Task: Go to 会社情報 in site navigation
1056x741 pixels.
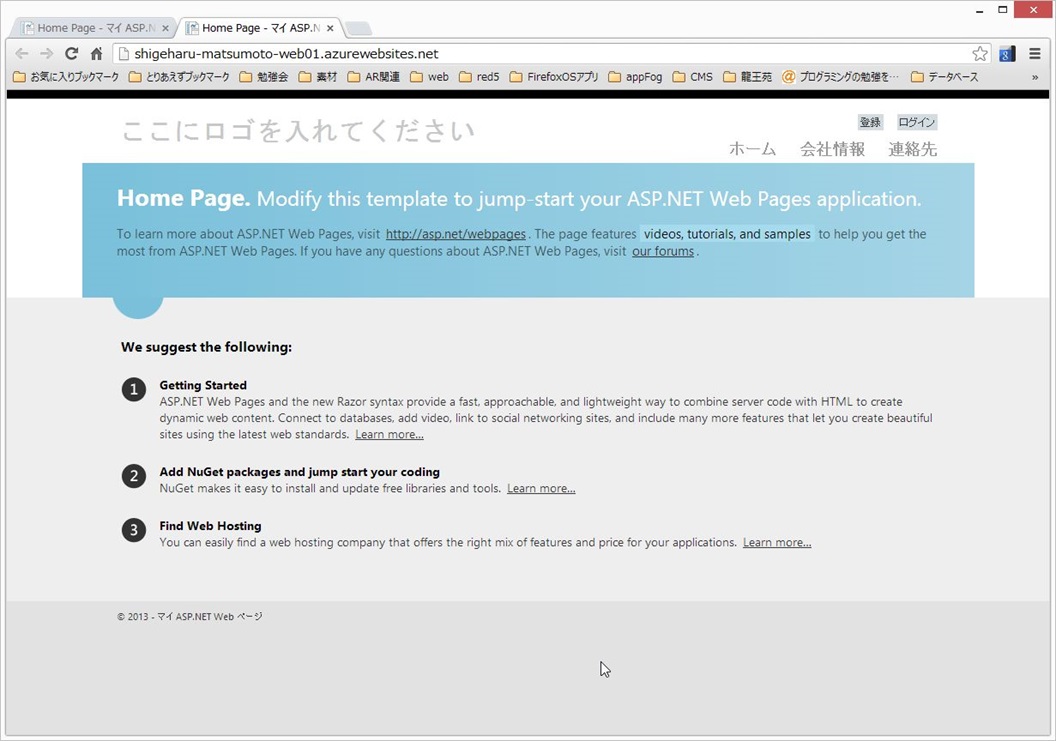Action: click(x=832, y=149)
